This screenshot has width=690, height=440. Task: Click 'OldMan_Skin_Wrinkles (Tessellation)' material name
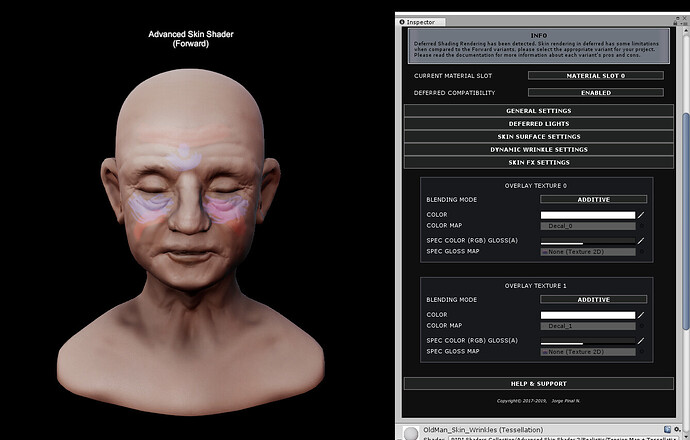tap(483, 430)
